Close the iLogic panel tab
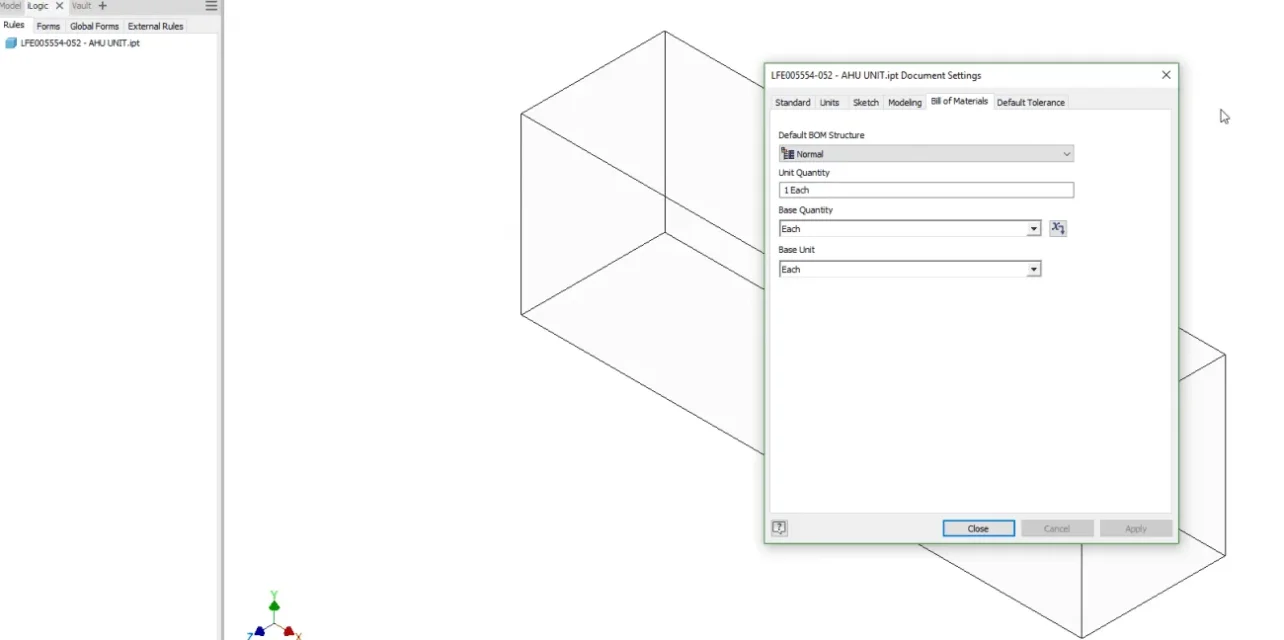 coord(59,6)
